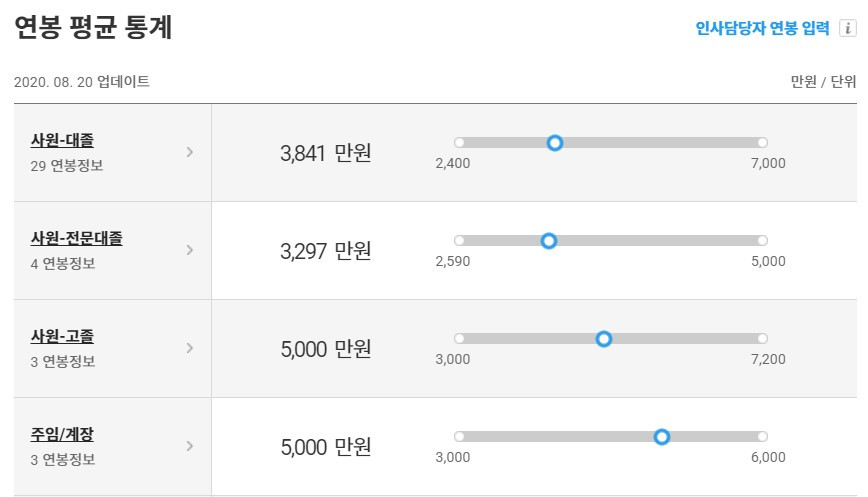Expand the 사원-대졸 row with its chevron
The height and width of the screenshot is (497, 868).
tap(190, 152)
